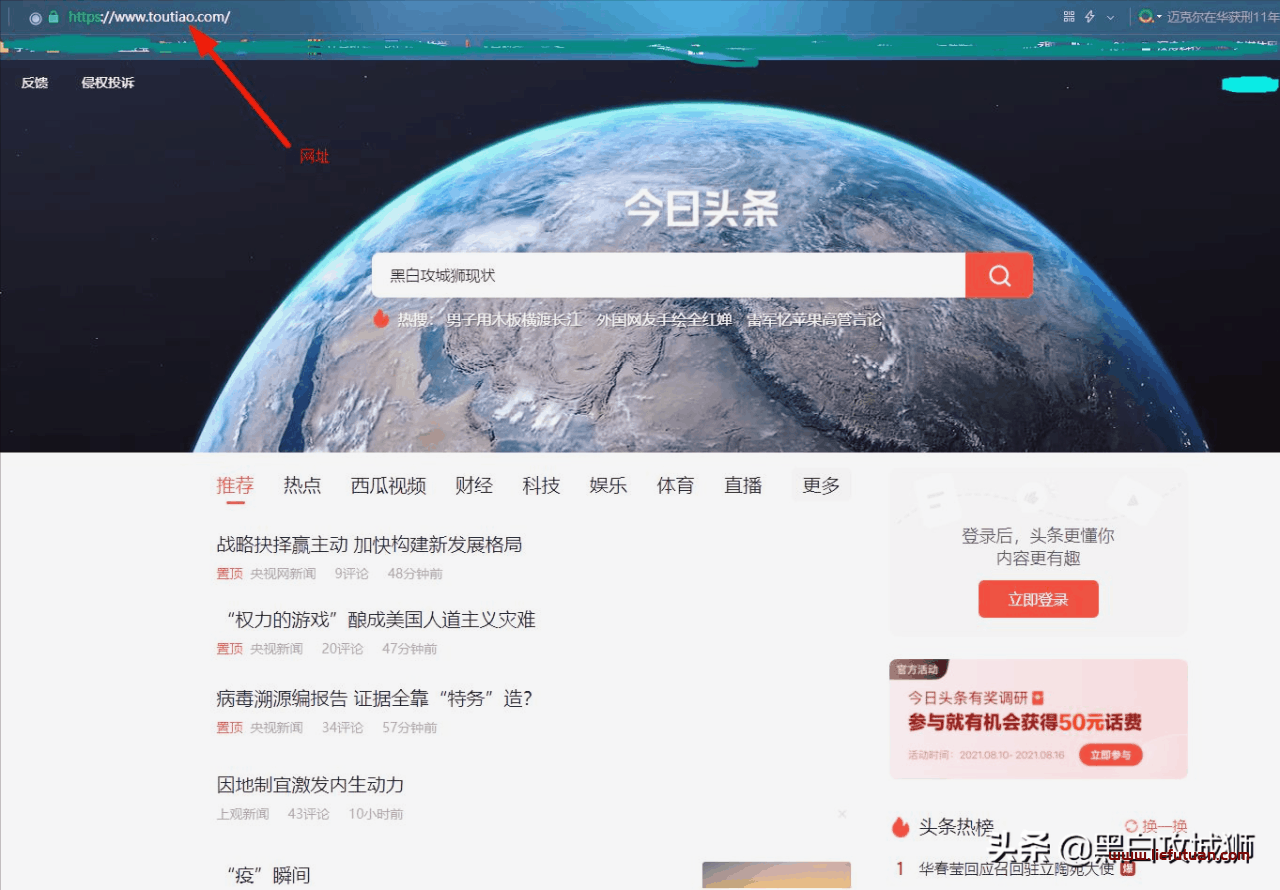Image resolution: width=1280 pixels, height=890 pixels.
Task: Open the 反馈 feedback link
Action: [x=35, y=83]
